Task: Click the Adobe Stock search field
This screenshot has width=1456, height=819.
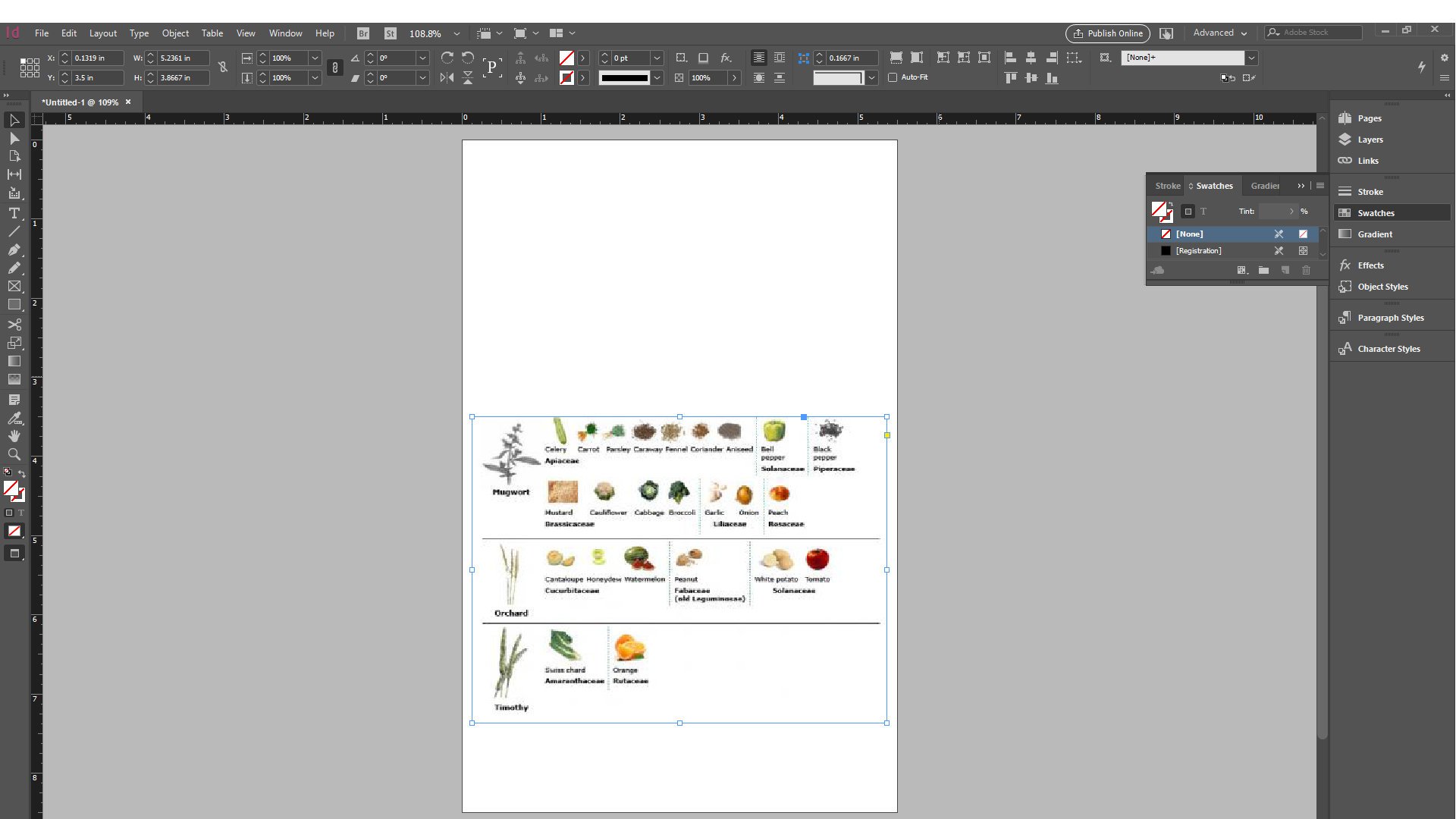Action: coord(1319,33)
